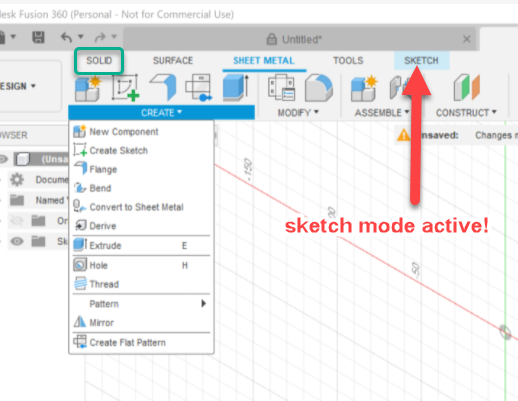Click Create Flat Pattern toolbar icon
Viewport: 518px width, 401px height.
tap(199, 87)
